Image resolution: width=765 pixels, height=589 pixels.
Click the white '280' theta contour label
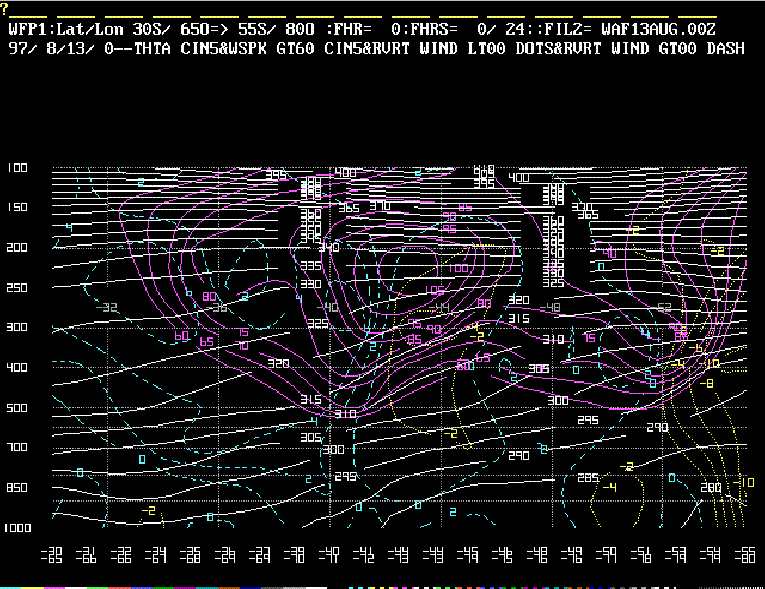(x=711, y=487)
